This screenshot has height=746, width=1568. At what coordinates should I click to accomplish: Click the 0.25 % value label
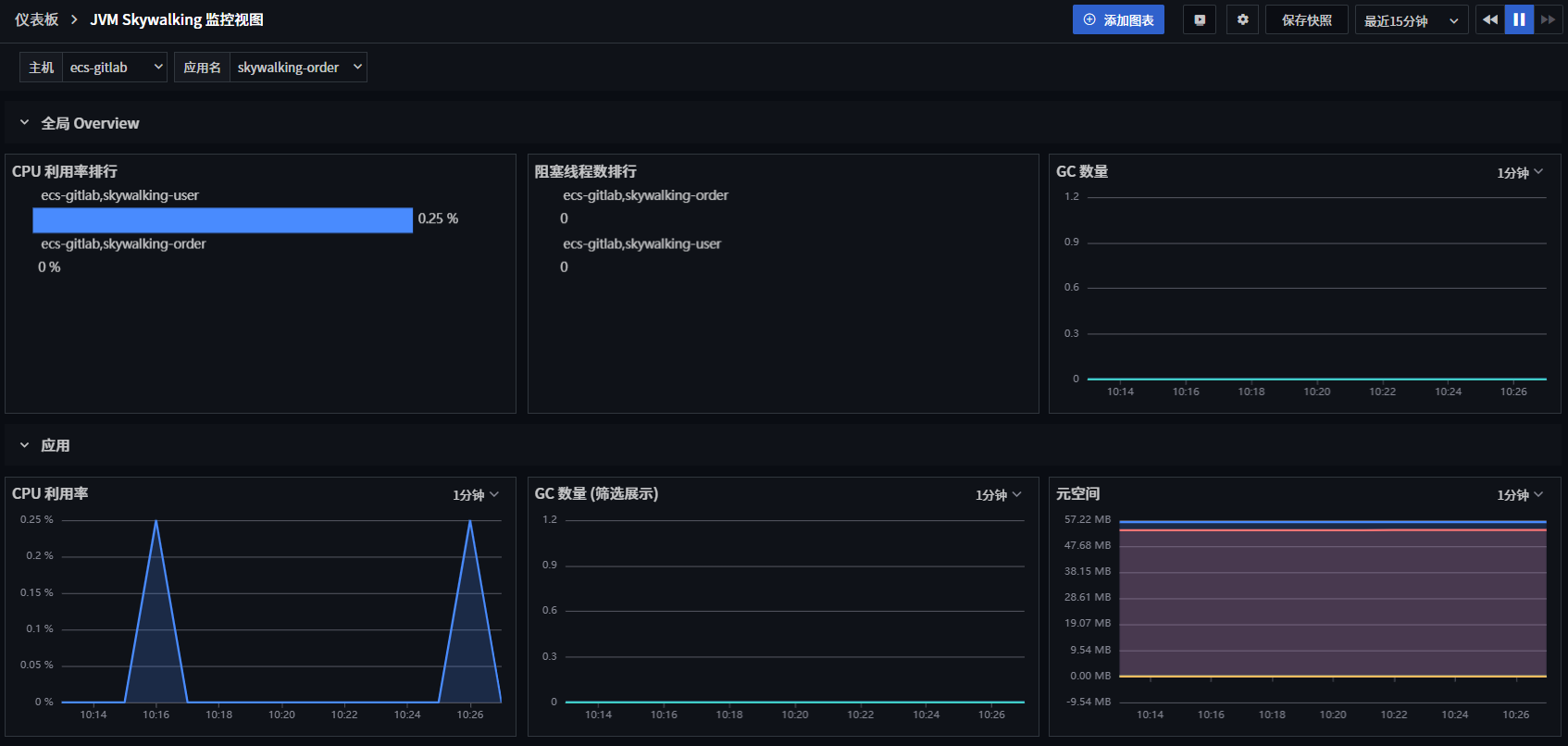438,218
